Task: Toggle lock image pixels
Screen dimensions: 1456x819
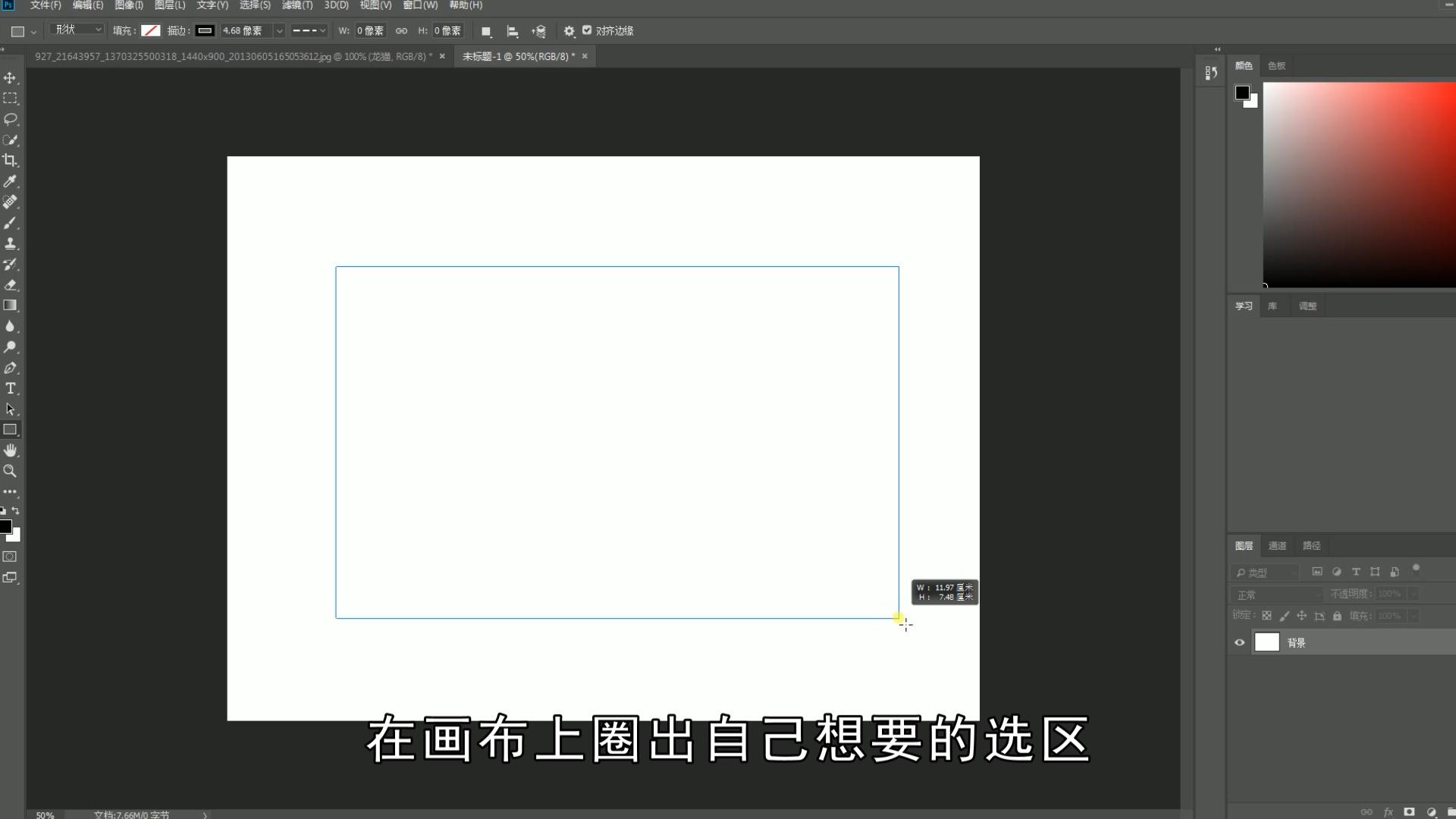Action: pyautogui.click(x=1284, y=616)
